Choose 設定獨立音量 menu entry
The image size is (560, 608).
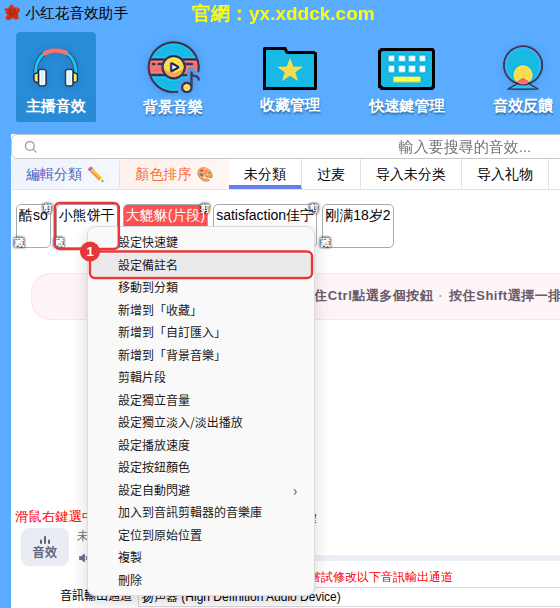tap(201, 400)
